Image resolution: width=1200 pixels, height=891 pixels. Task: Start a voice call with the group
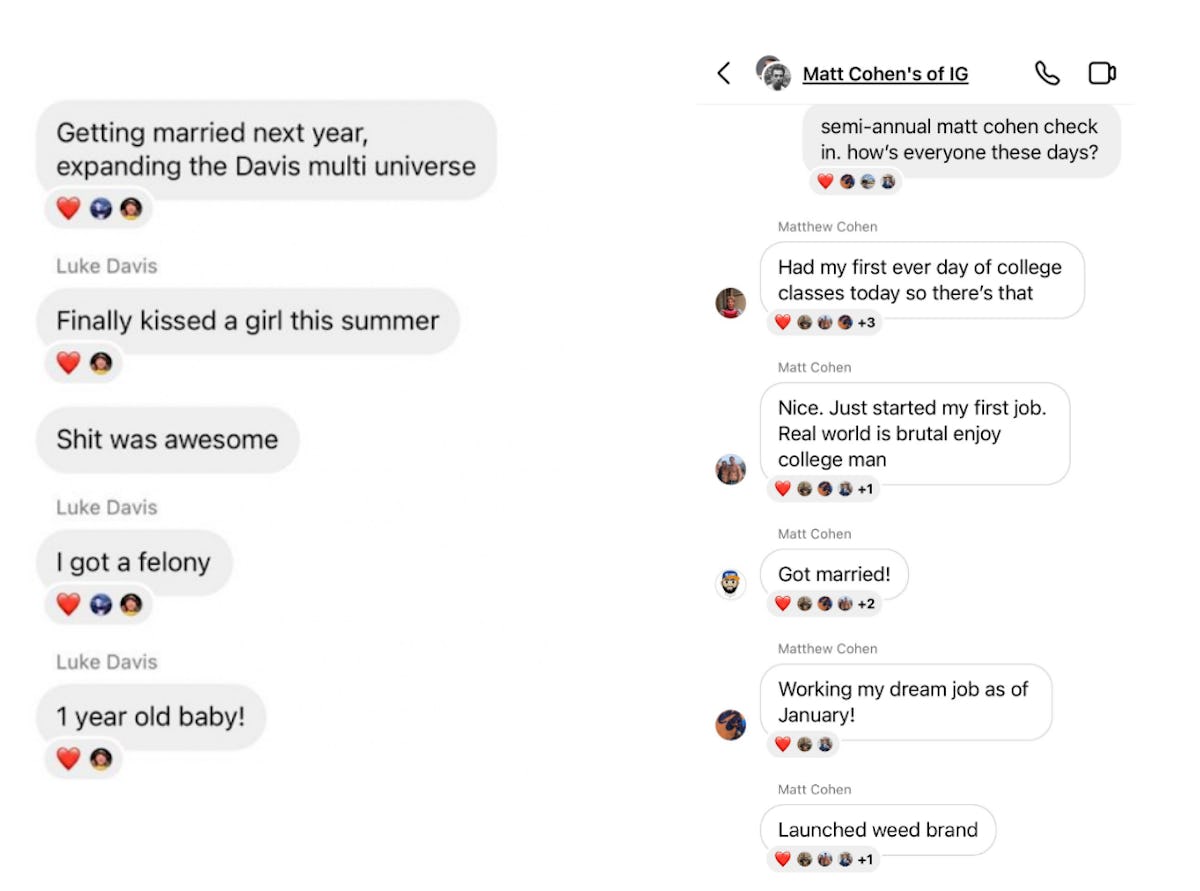tap(1046, 73)
